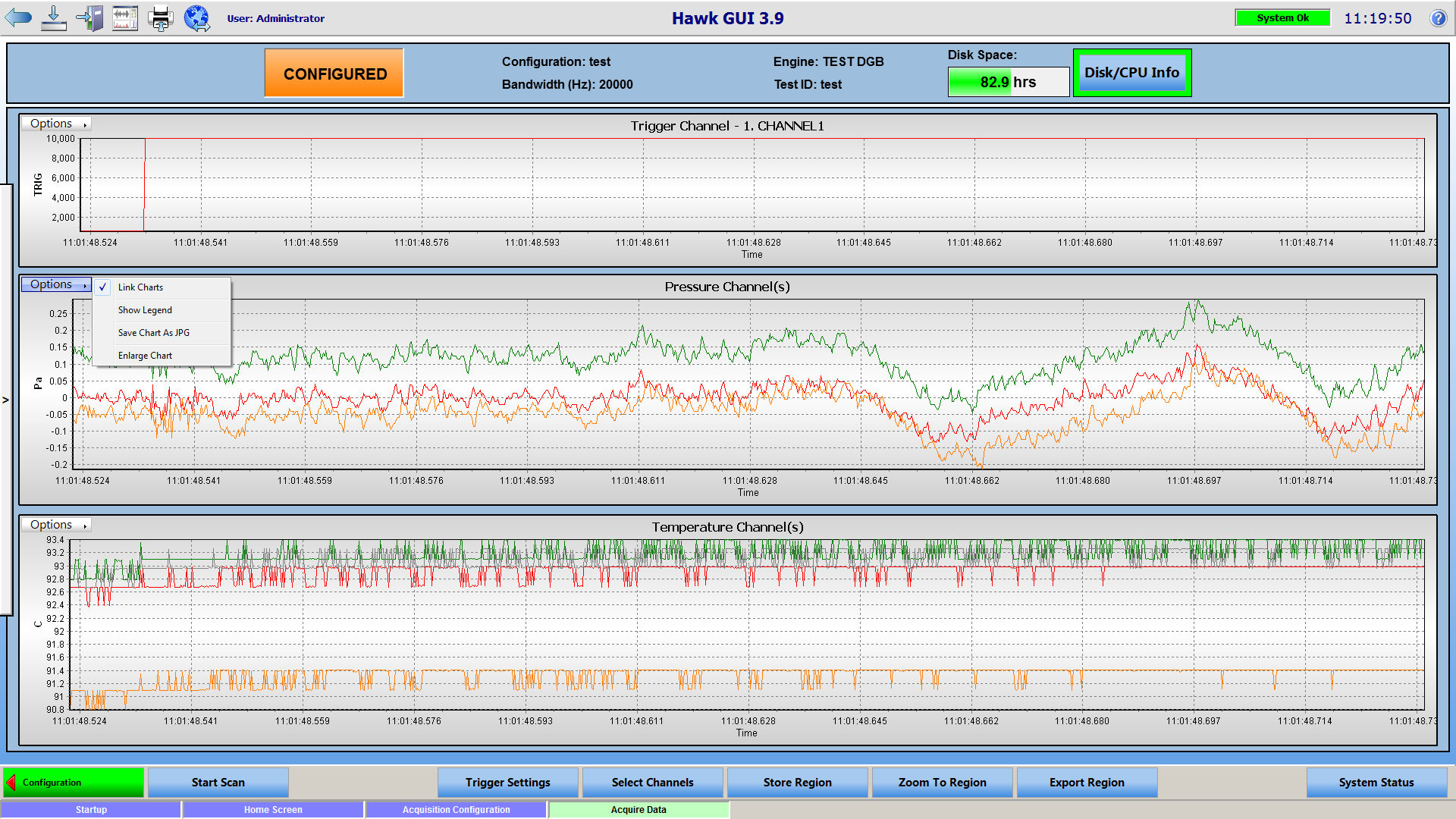The height and width of the screenshot is (819, 1456).
Task: Select Show Legend menu entry
Action: pos(145,310)
